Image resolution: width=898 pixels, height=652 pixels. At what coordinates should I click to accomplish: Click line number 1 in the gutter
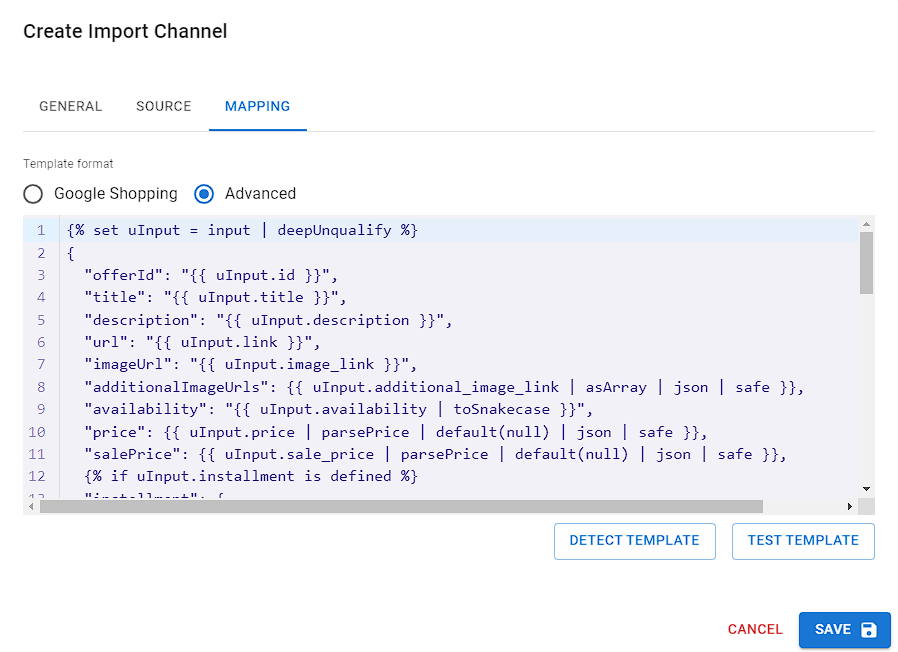click(x=41, y=231)
